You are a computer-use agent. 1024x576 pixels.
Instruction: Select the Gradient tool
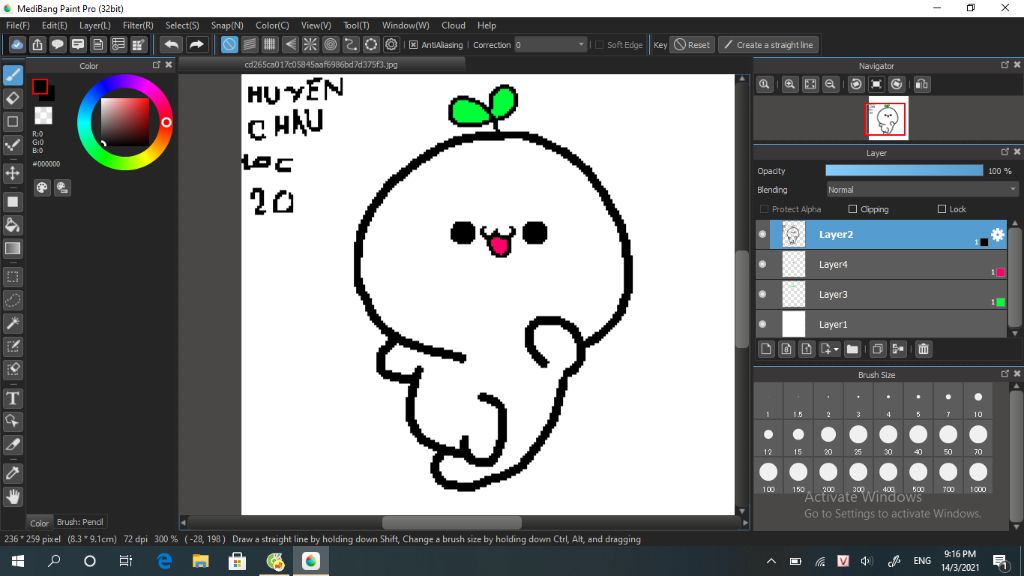[x=12, y=248]
